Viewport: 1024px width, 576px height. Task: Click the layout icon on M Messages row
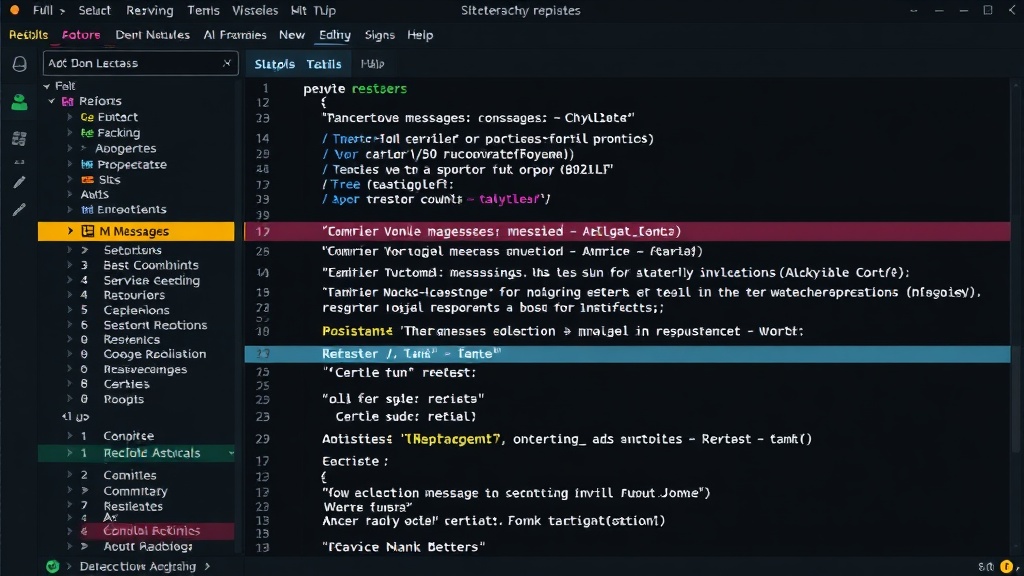tap(88, 231)
